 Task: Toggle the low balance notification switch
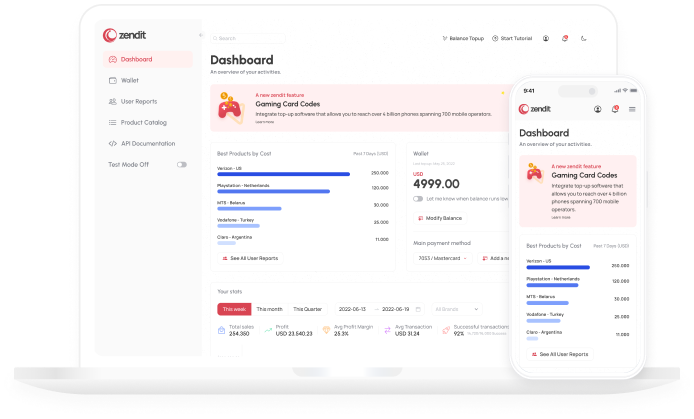[x=418, y=199]
